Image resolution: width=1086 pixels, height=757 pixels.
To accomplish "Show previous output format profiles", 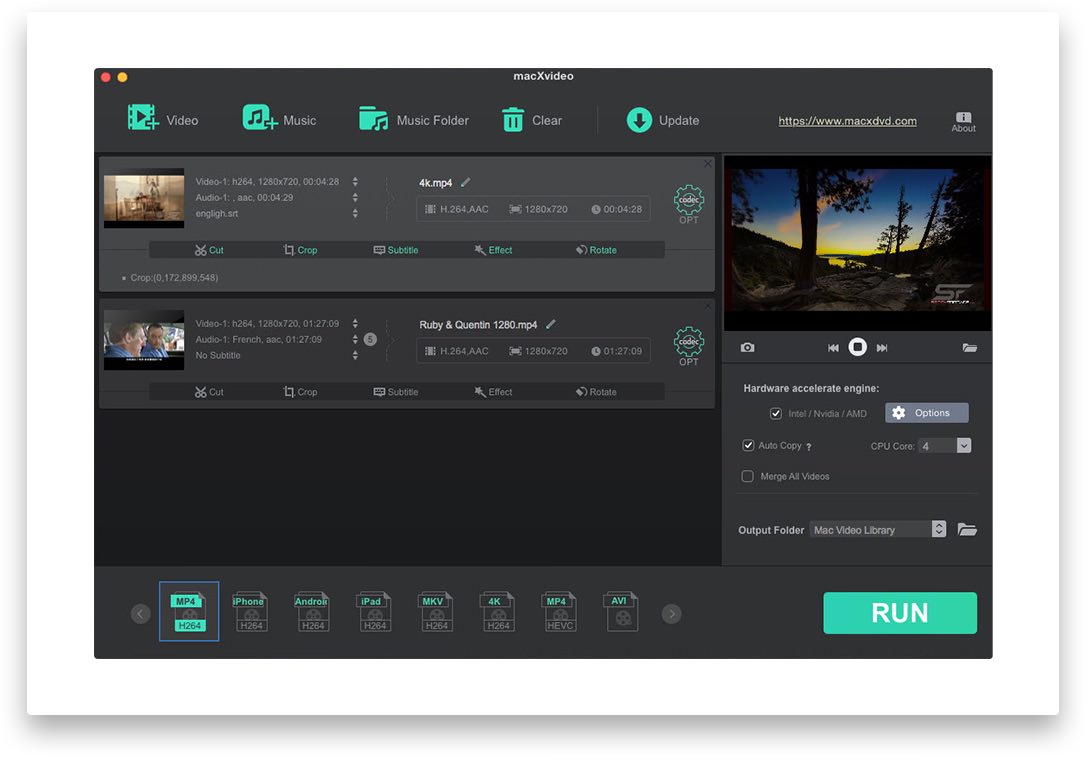I will coord(141,614).
